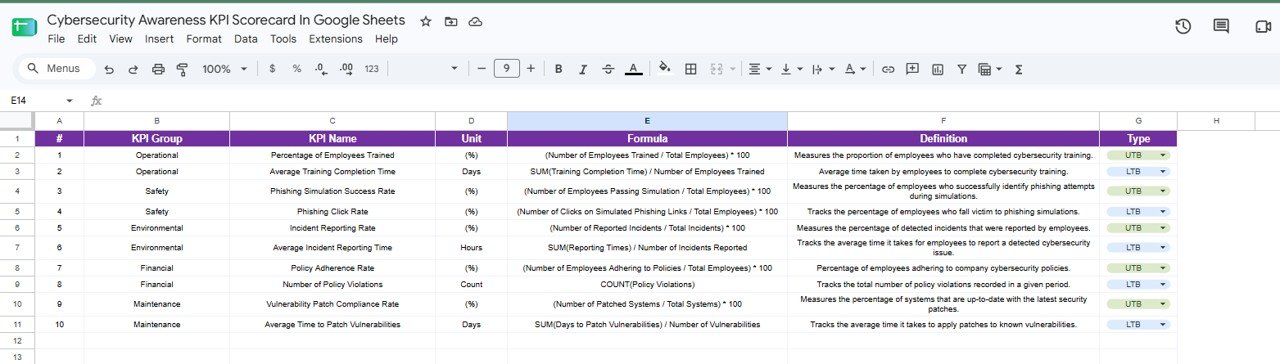Open version history clock icon
Viewport: 1280px width, 364px height.
(1183, 26)
